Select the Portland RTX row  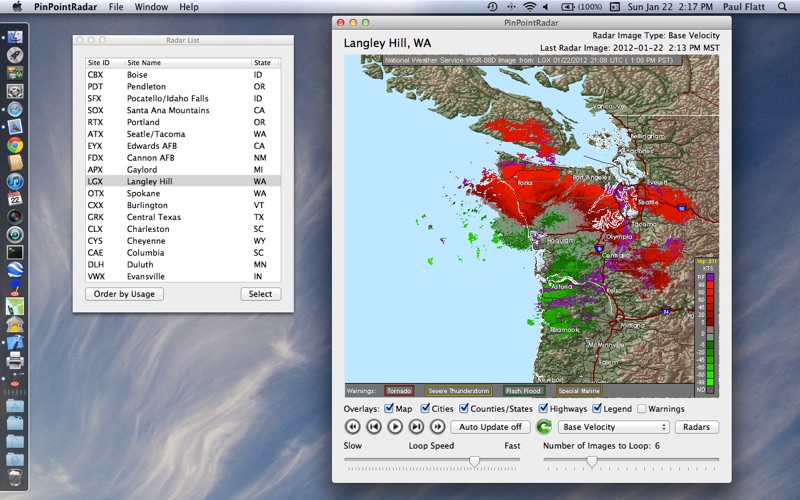[x=183, y=122]
